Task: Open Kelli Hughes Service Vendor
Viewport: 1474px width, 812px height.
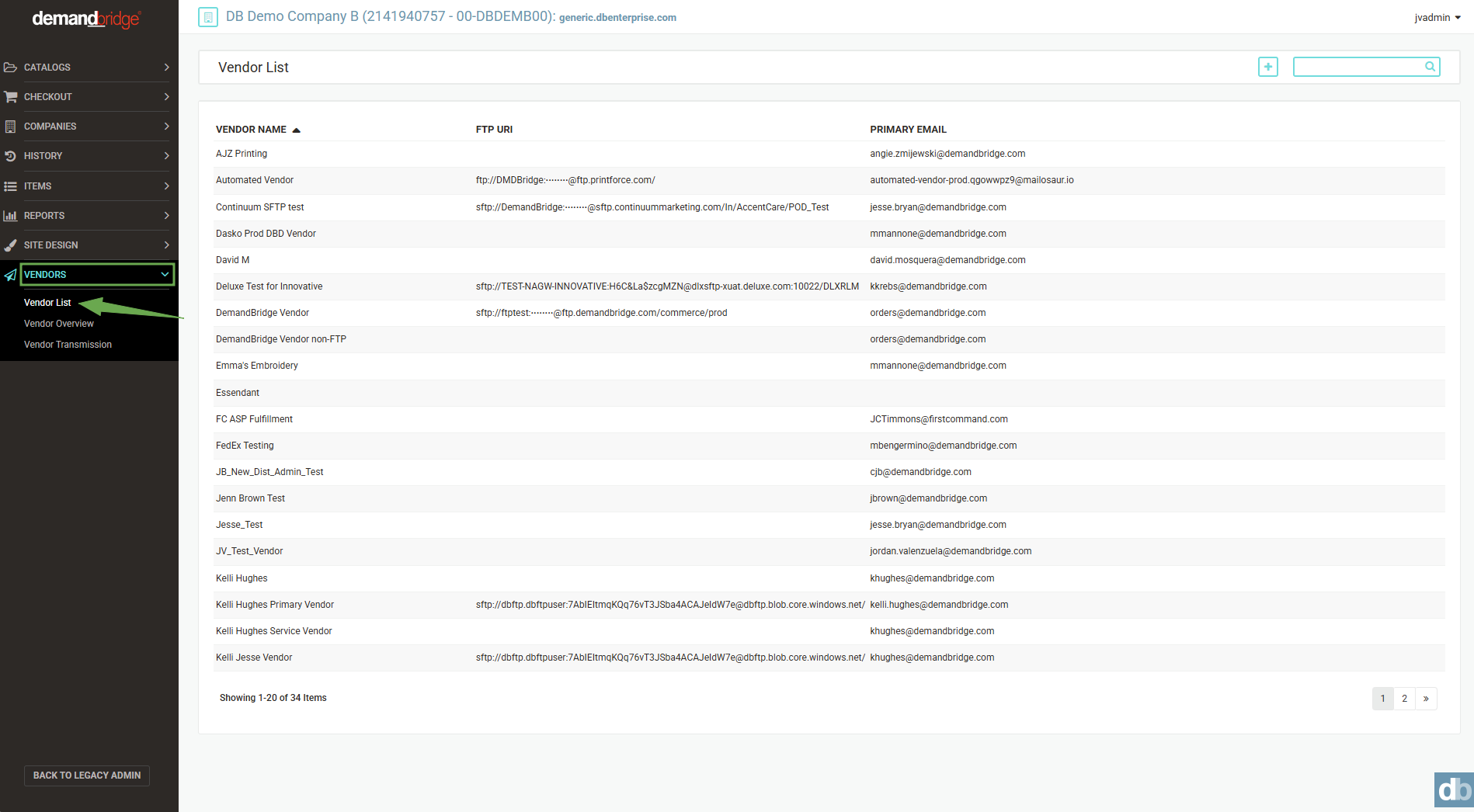Action: tap(829, 631)
